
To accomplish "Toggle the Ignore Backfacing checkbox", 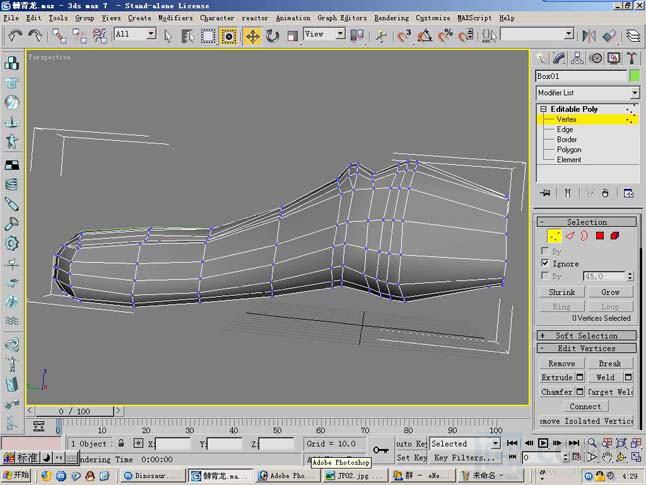I will (545, 263).
